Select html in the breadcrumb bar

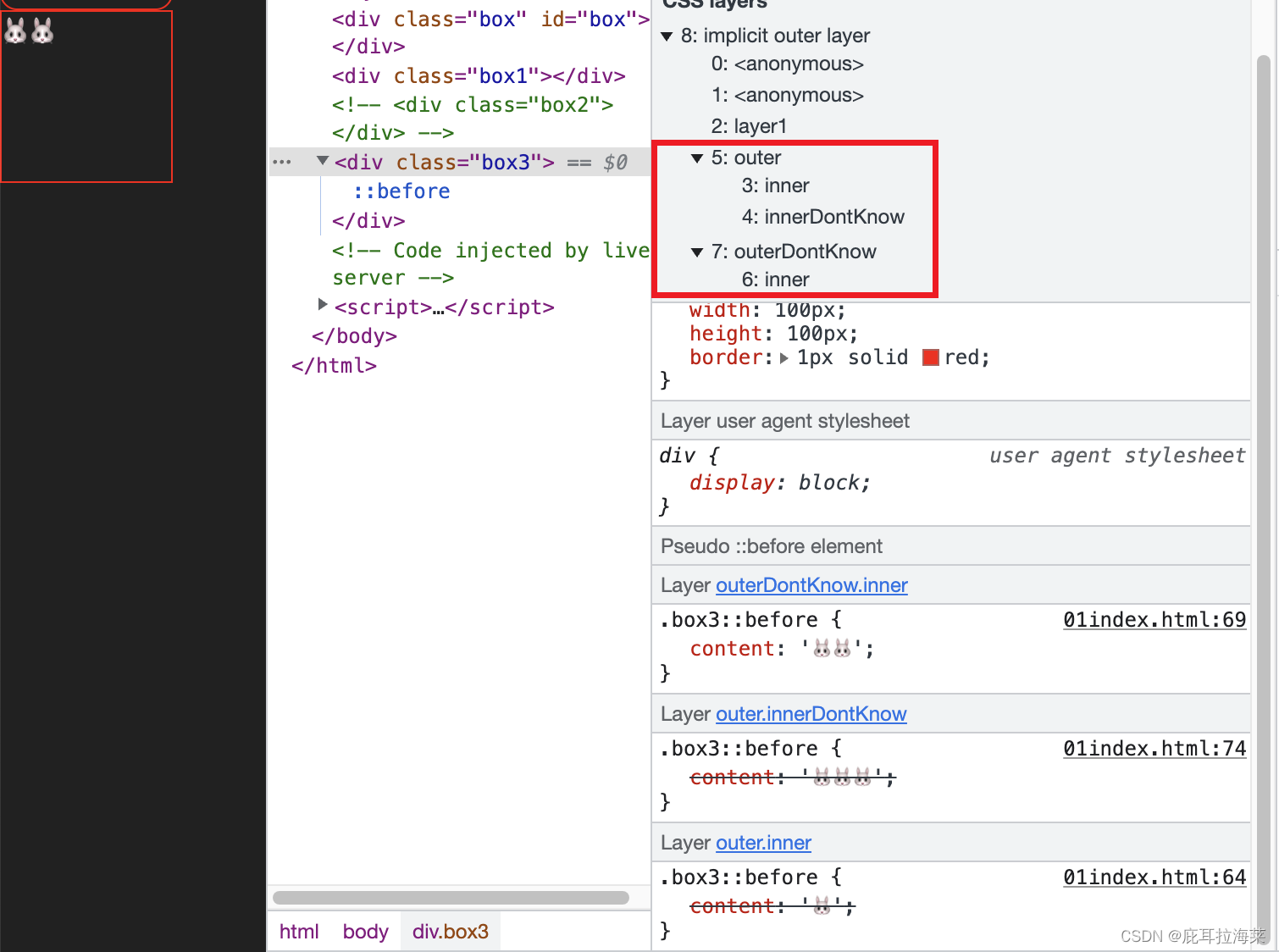(x=299, y=932)
